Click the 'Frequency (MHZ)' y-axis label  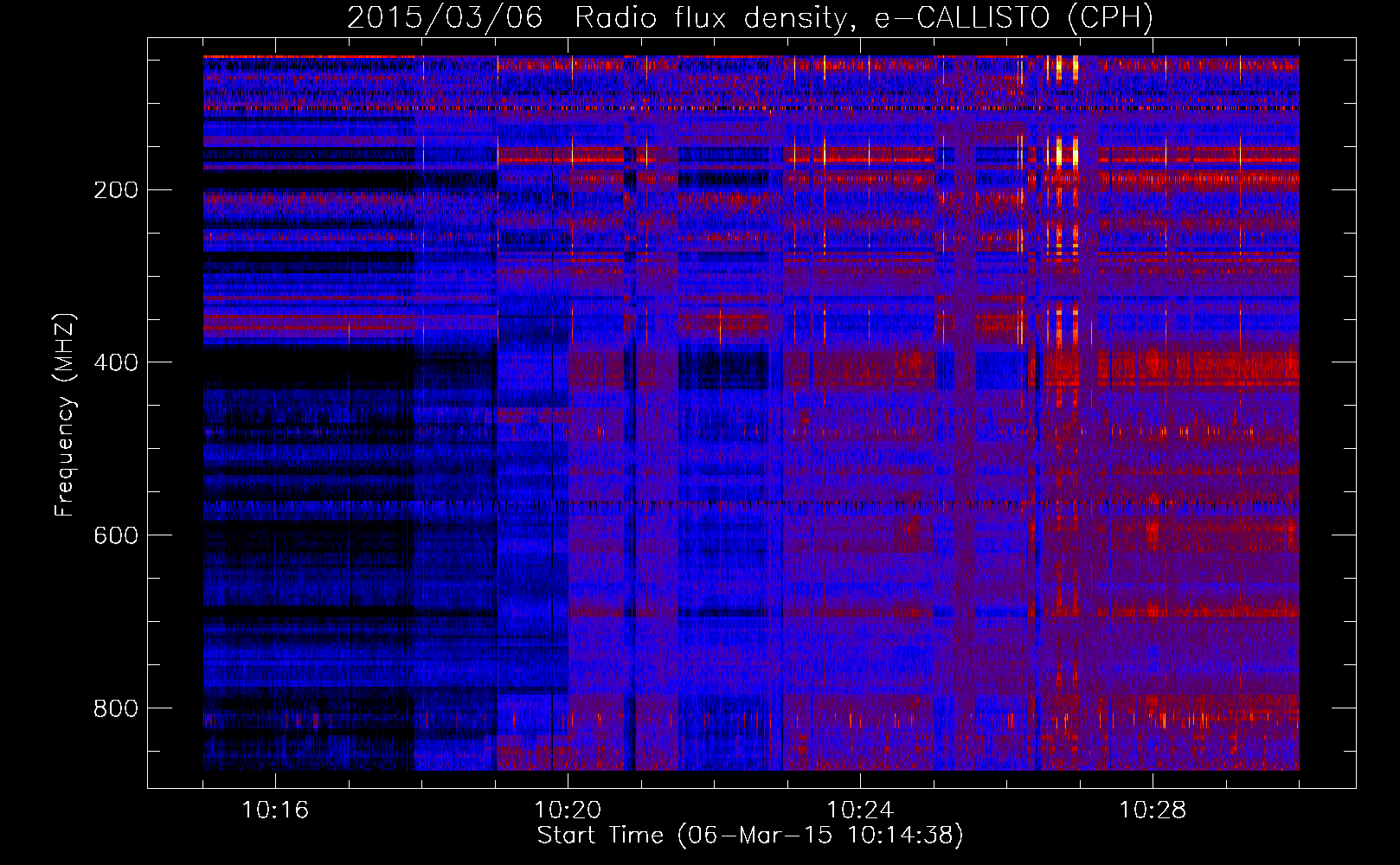(x=65, y=415)
